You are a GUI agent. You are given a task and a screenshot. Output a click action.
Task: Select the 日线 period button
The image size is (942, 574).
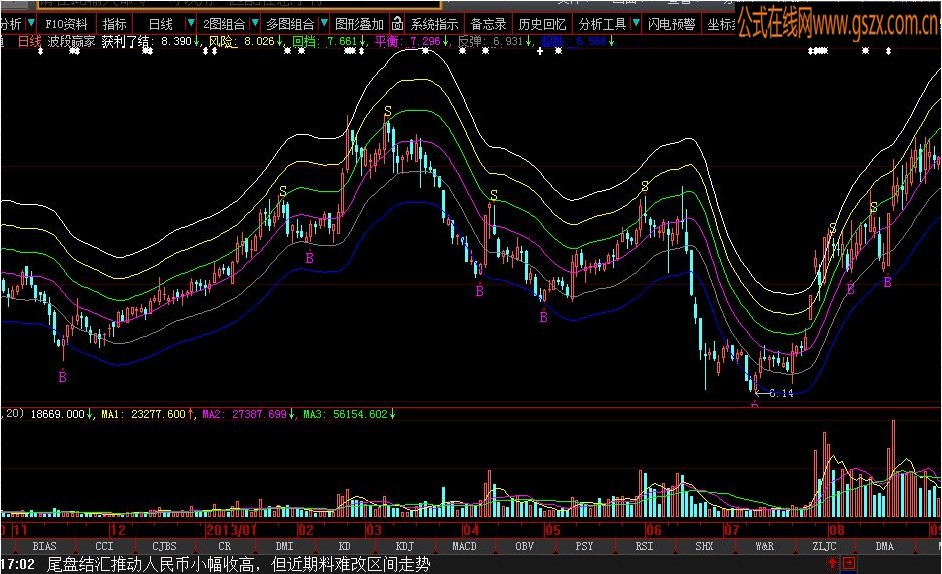pos(160,24)
